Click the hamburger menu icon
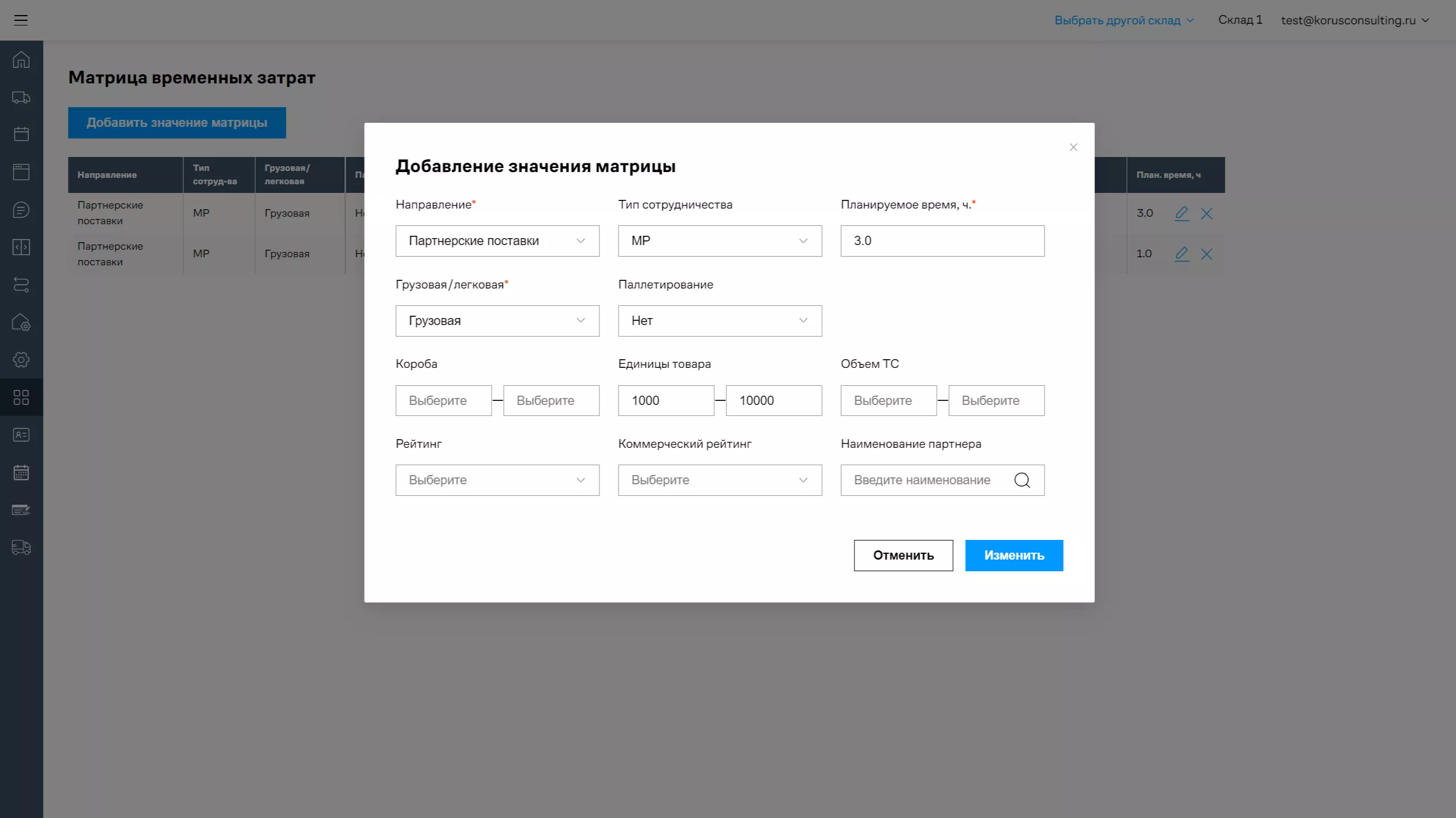The height and width of the screenshot is (818, 1456). click(x=21, y=20)
